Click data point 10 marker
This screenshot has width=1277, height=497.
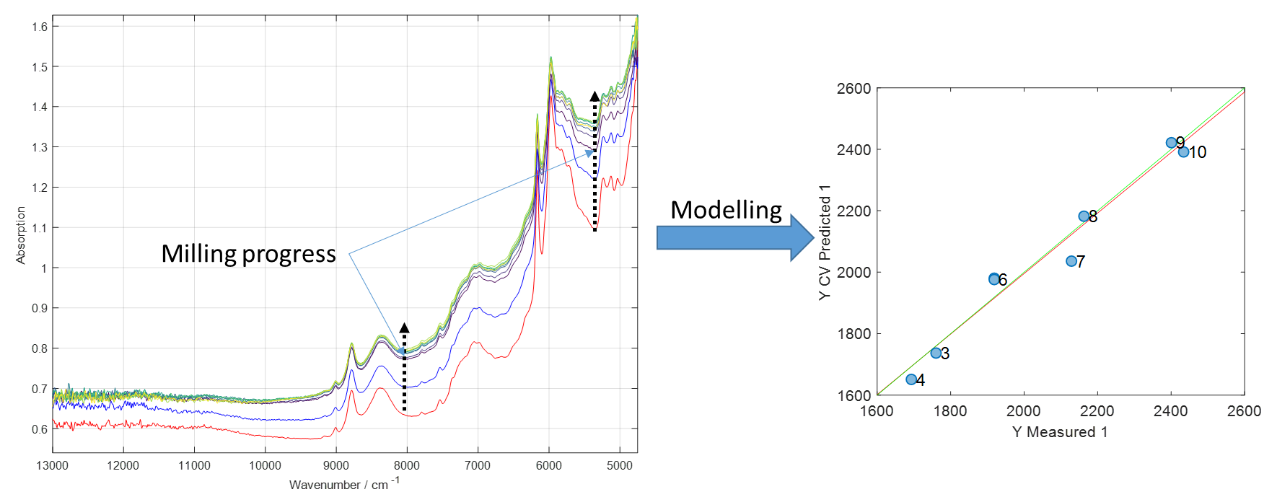tap(1183, 152)
